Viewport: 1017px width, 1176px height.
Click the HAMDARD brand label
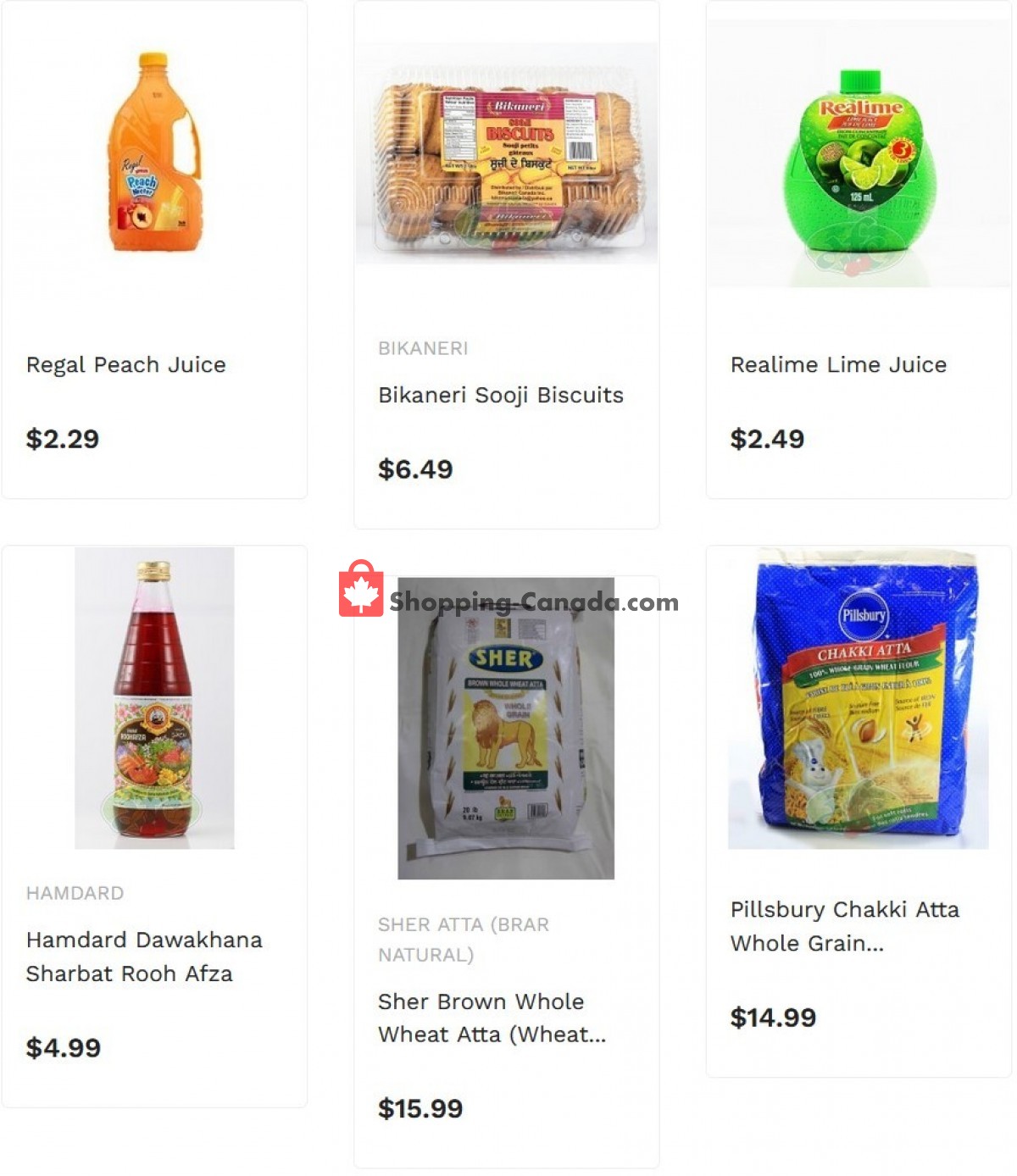(75, 893)
